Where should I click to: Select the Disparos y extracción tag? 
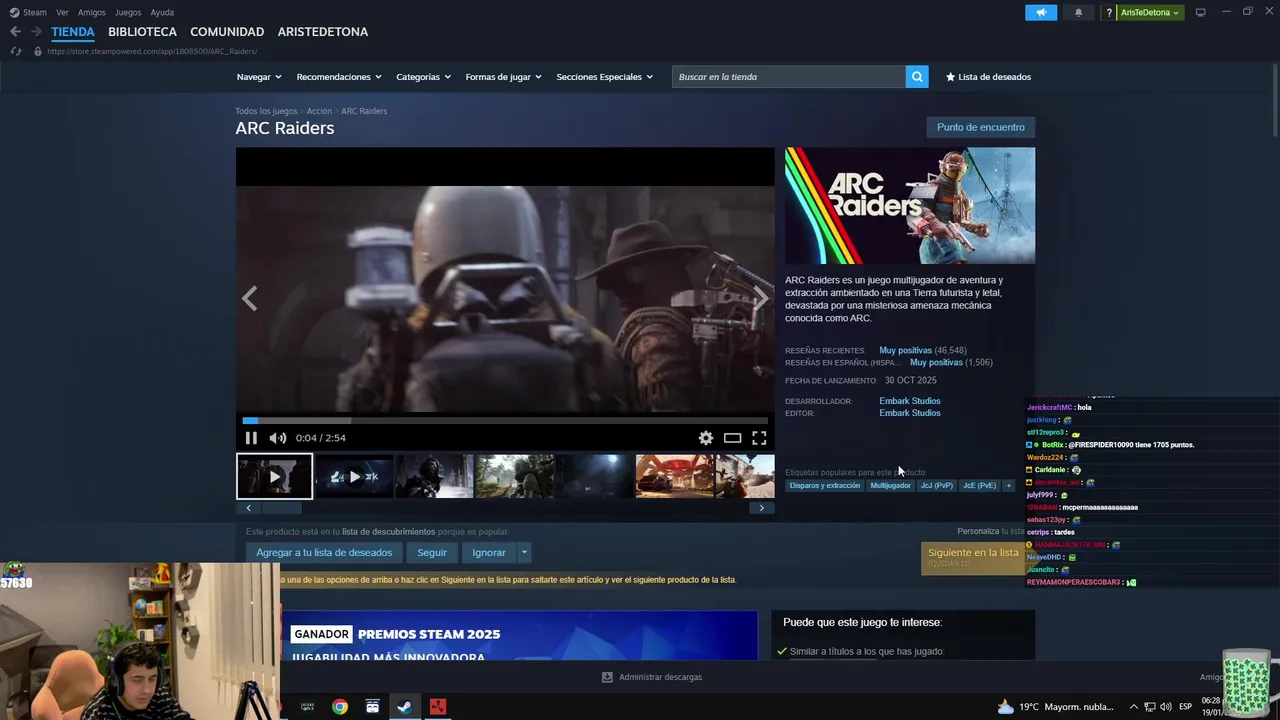coord(824,486)
